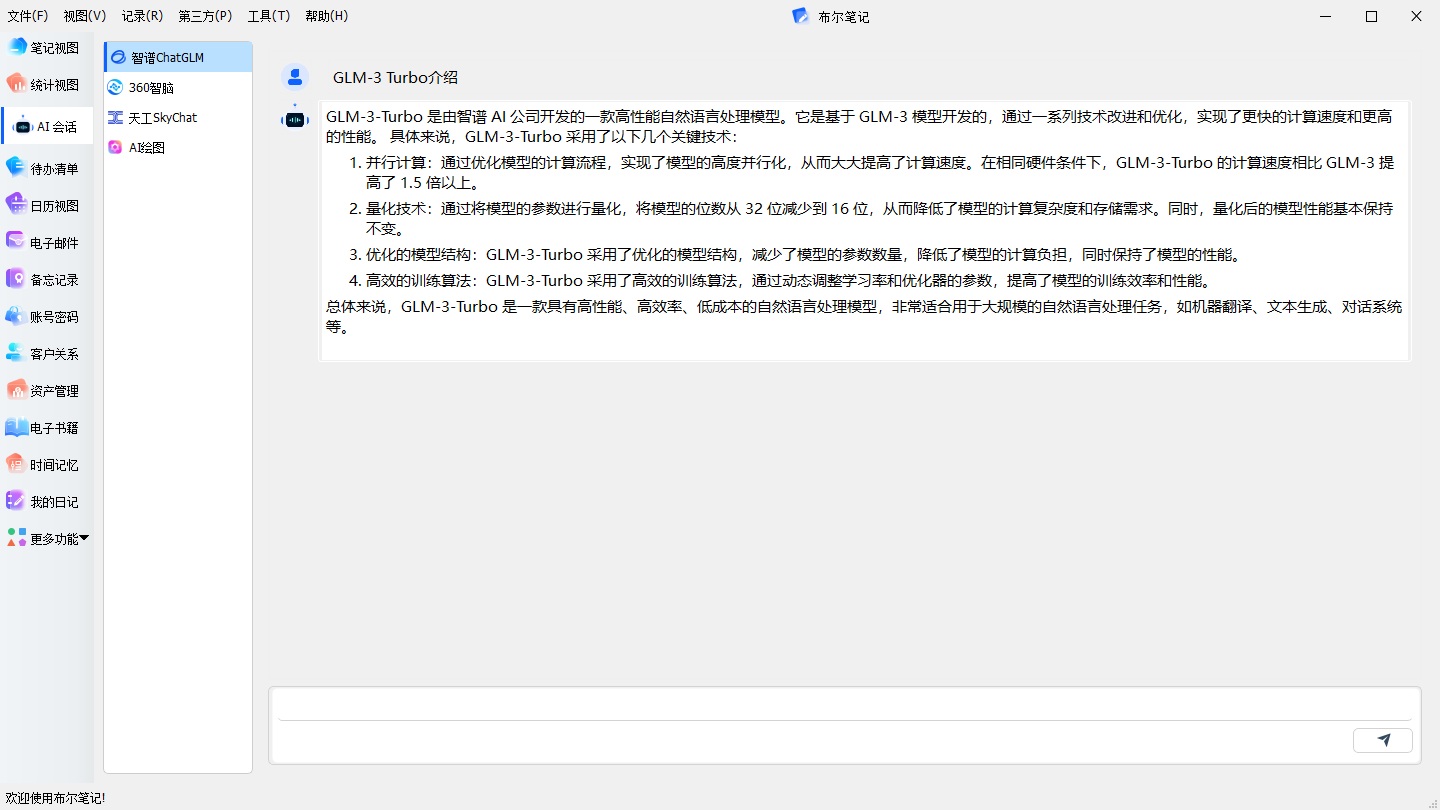This screenshot has height=810, width=1440.
Task: Open the AI绘图 drawing tool
Action: coord(178,147)
